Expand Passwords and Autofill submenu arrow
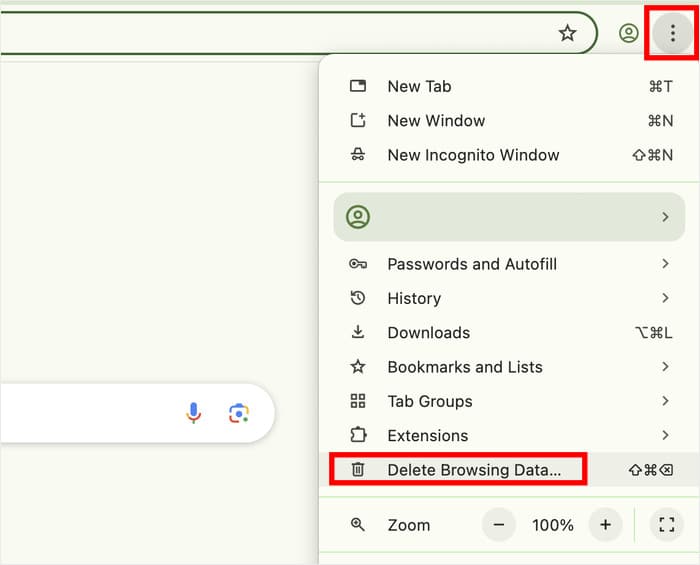The image size is (700, 565). click(x=665, y=263)
